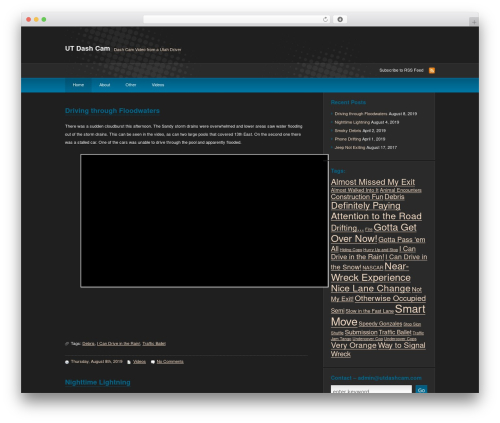Select tag Wreck

coord(341,354)
